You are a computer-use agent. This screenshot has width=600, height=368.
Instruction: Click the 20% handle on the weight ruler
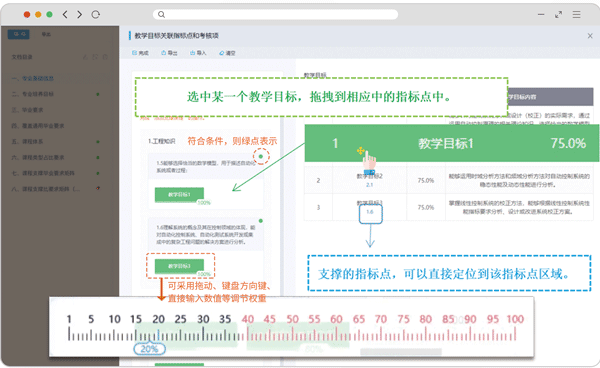pyautogui.click(x=149, y=349)
